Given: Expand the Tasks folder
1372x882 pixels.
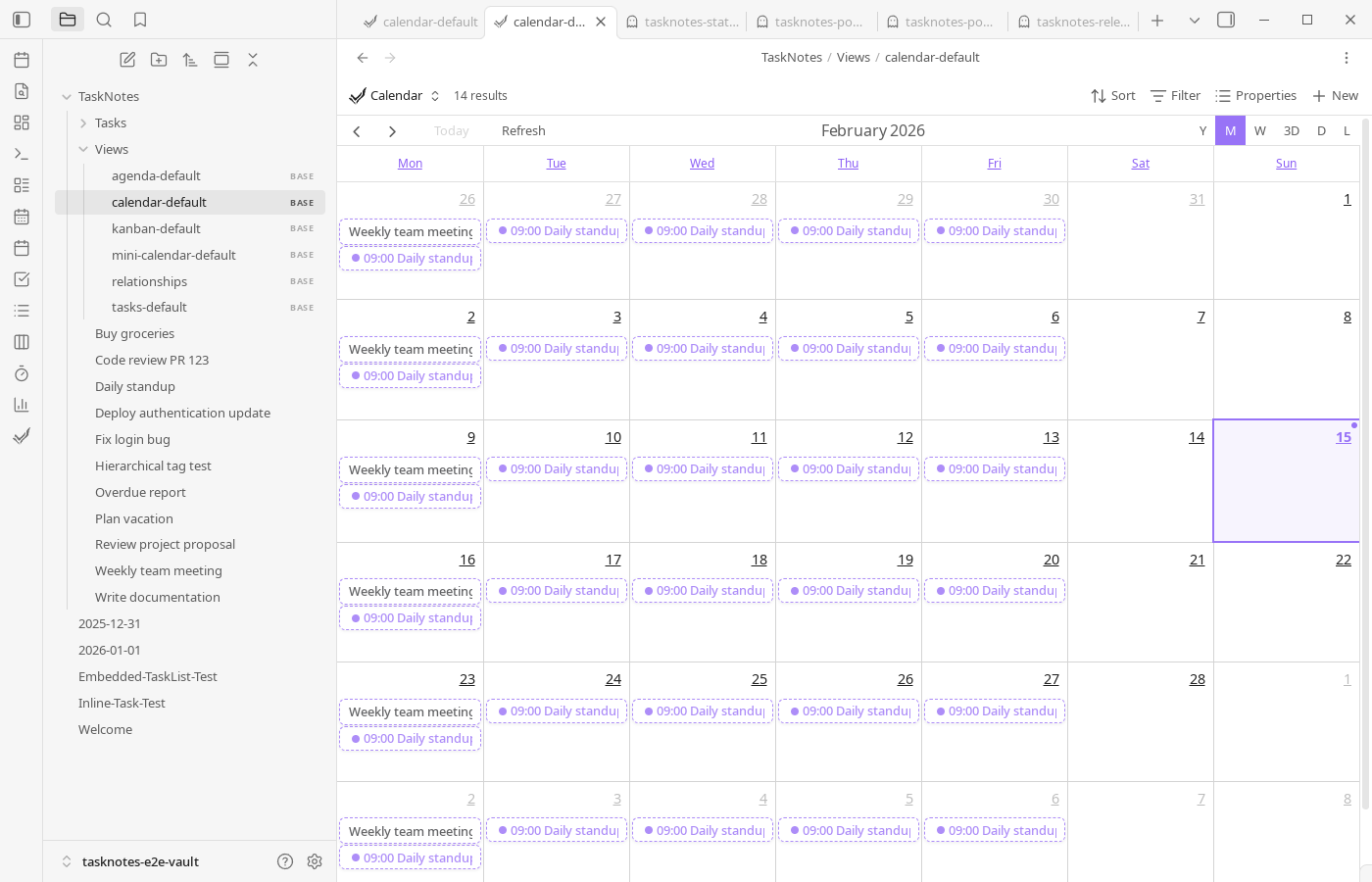Looking at the screenshot, I should [x=84, y=122].
